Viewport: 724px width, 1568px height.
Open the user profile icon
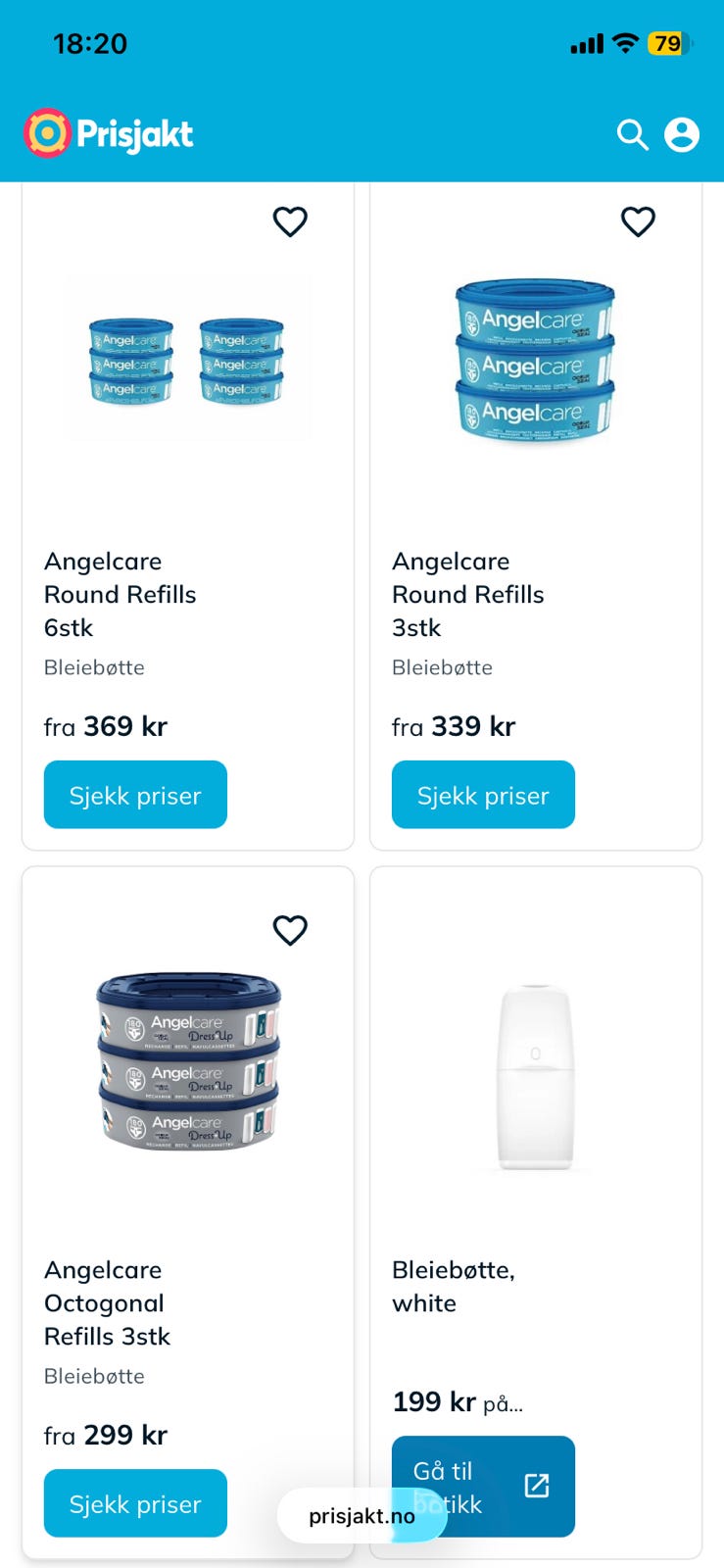682,135
